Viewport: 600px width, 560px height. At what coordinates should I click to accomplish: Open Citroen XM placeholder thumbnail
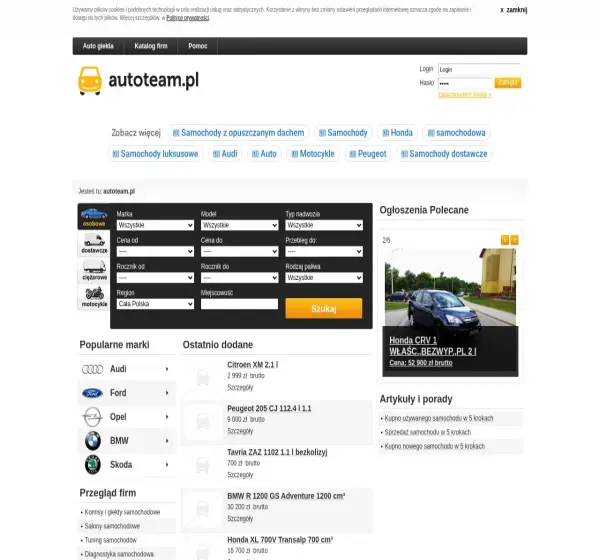click(202, 377)
